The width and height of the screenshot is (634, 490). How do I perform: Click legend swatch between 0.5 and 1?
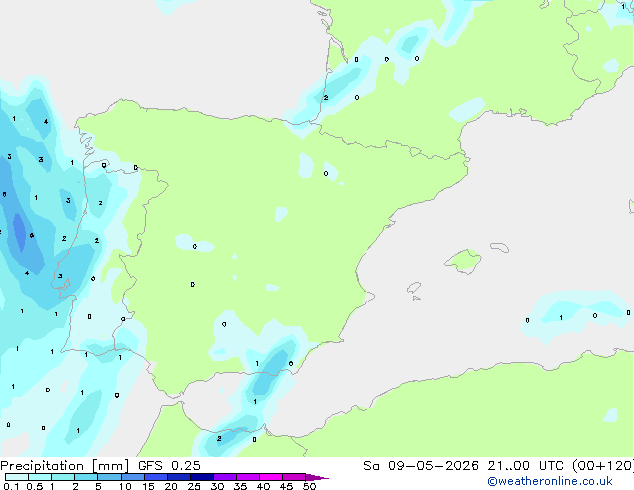40,477
